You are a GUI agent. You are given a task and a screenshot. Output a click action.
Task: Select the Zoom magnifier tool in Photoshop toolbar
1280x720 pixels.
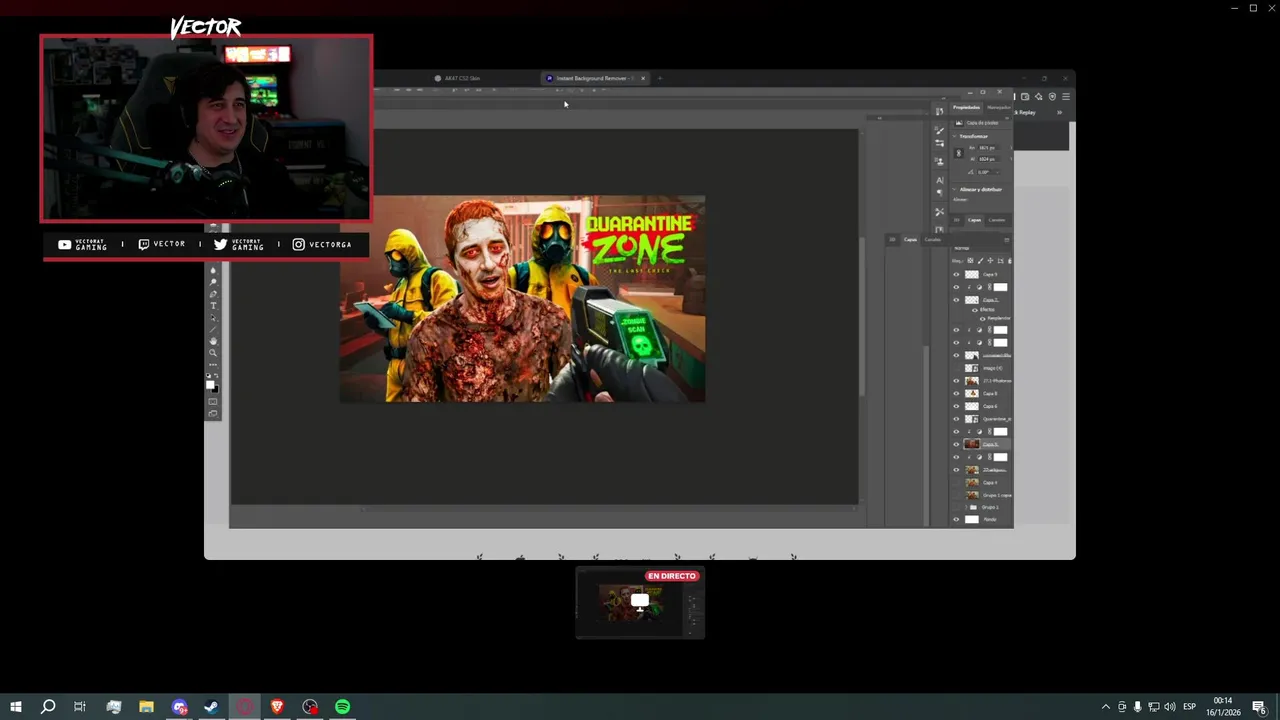213,353
